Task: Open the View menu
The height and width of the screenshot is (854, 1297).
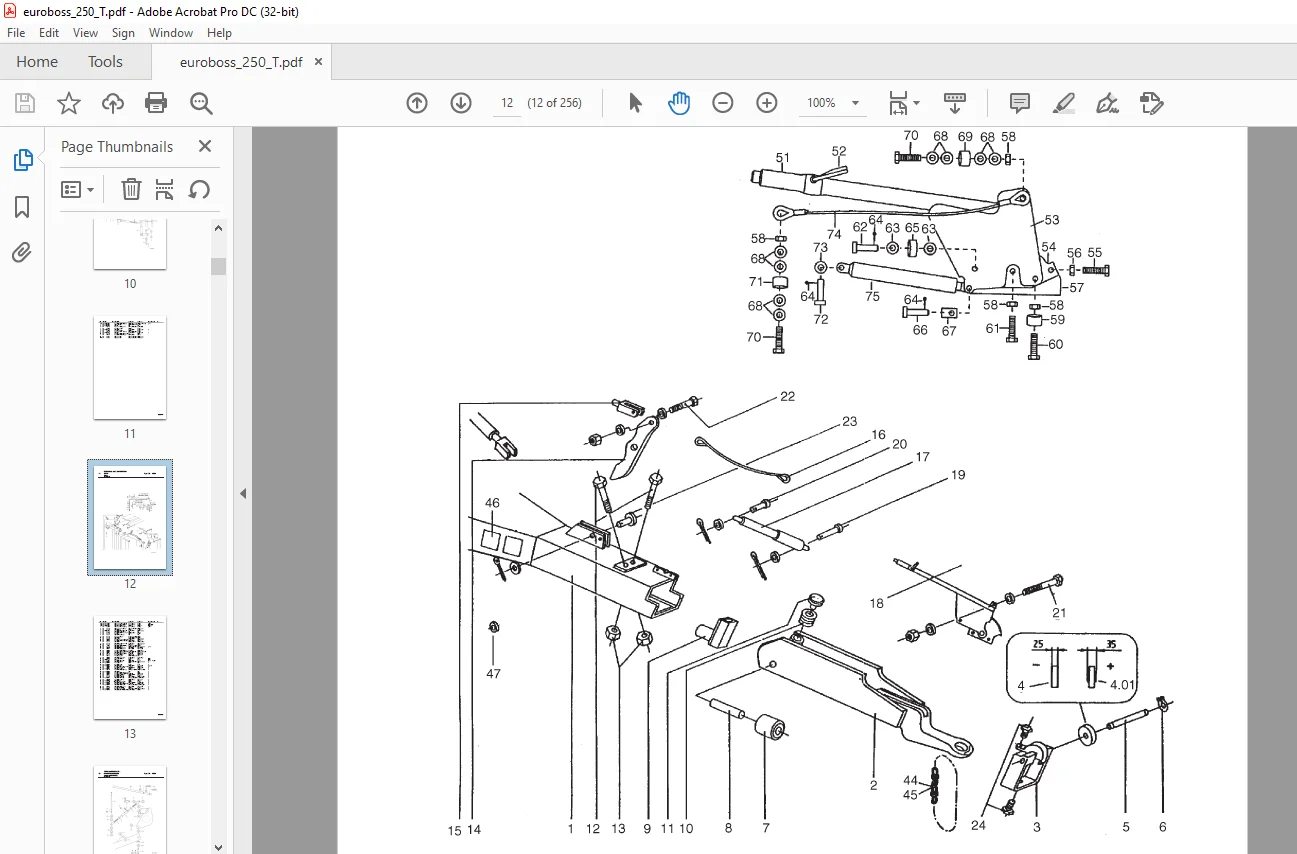Action: tap(85, 33)
